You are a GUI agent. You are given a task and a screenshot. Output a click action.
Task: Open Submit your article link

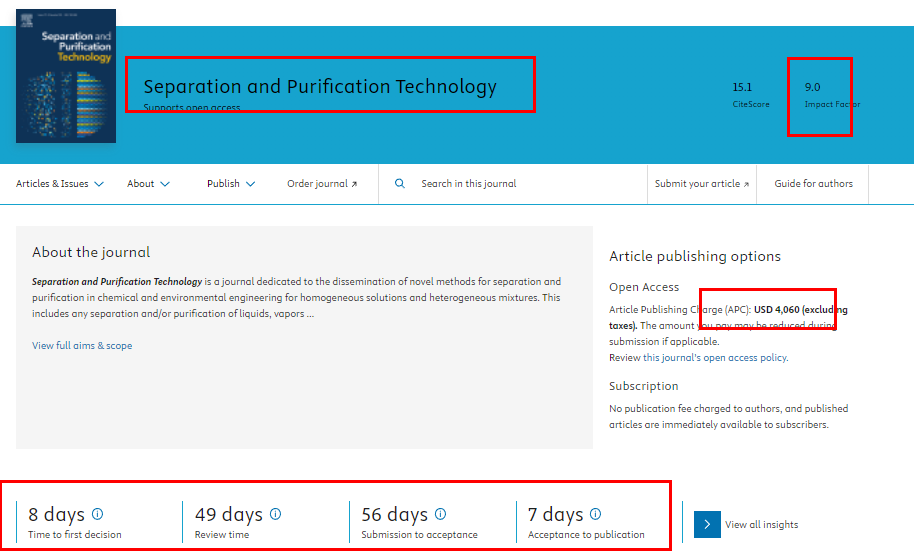701,184
